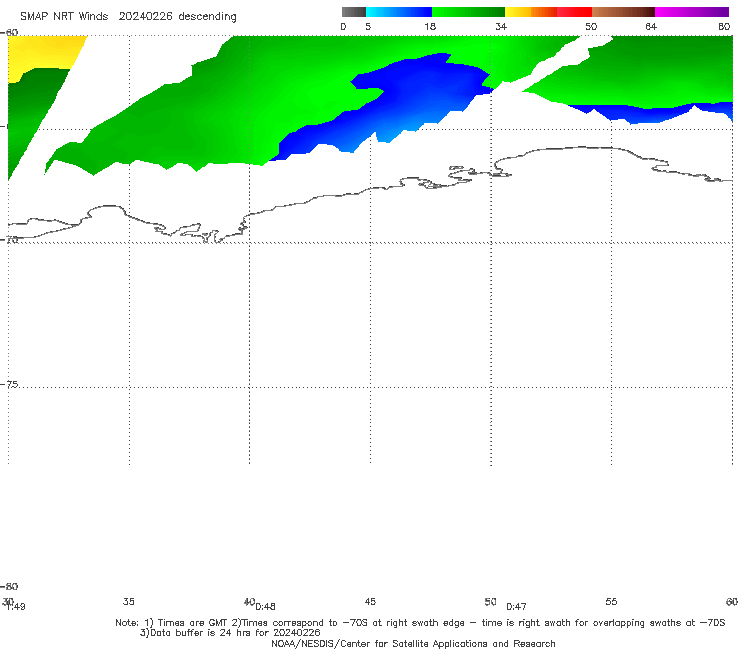Click the color bar label '64'
Image resolution: width=740 pixels, height=650 pixels.
(x=651, y=26)
